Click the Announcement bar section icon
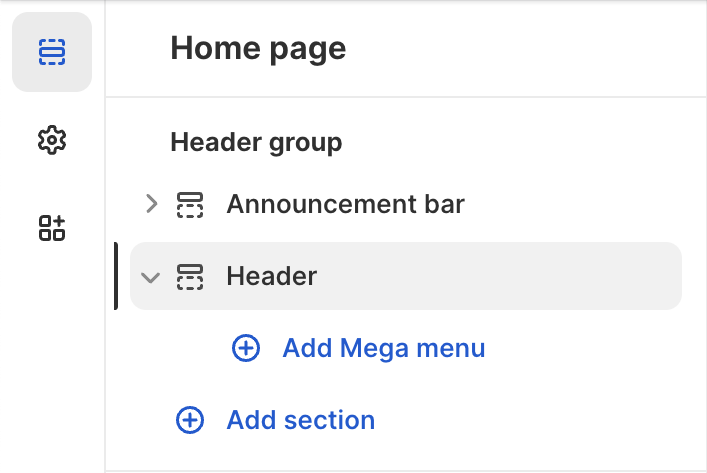This screenshot has height=473, width=707. 190,204
